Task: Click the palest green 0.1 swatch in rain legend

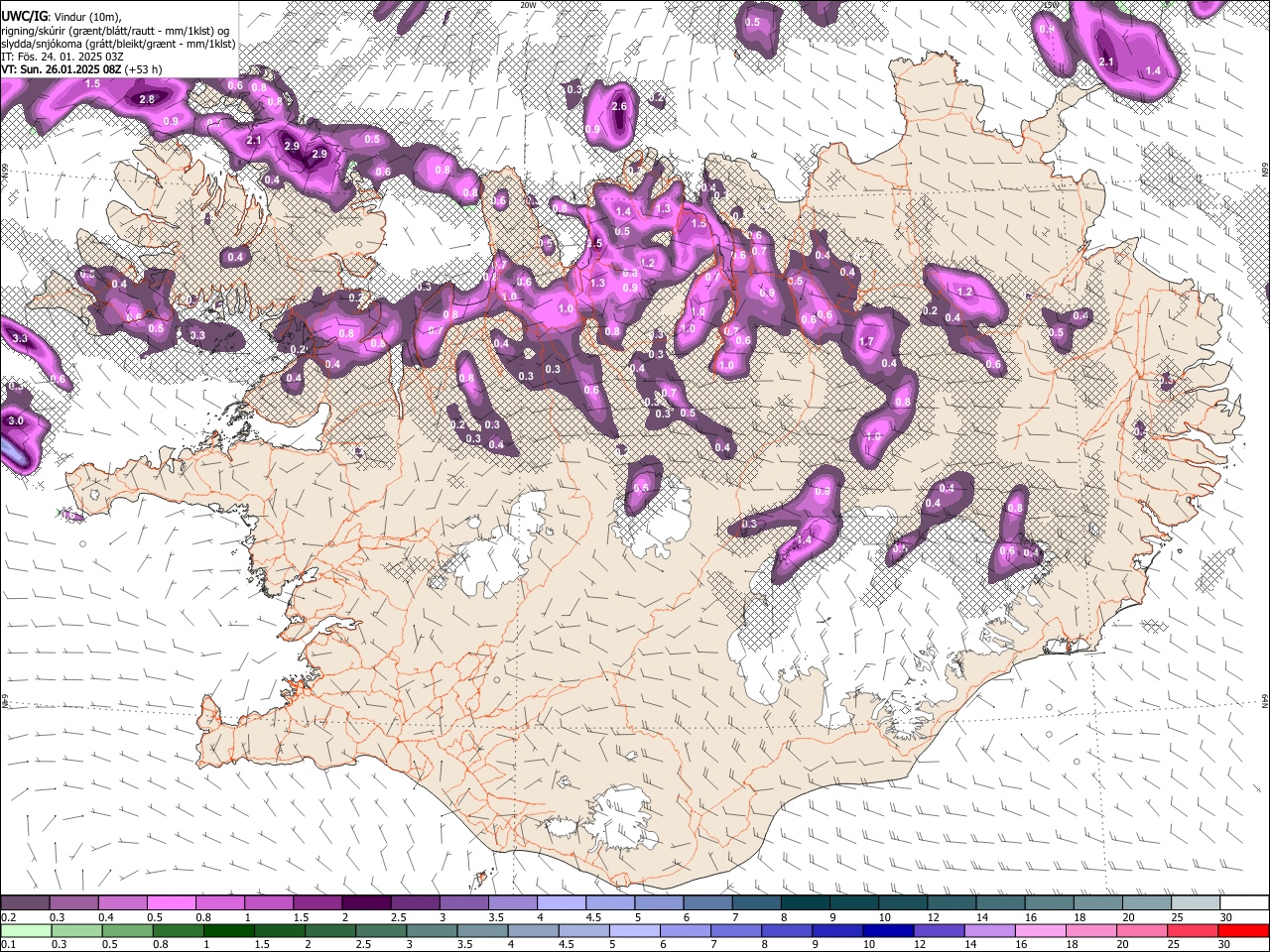Action: pyautogui.click(x=26, y=930)
